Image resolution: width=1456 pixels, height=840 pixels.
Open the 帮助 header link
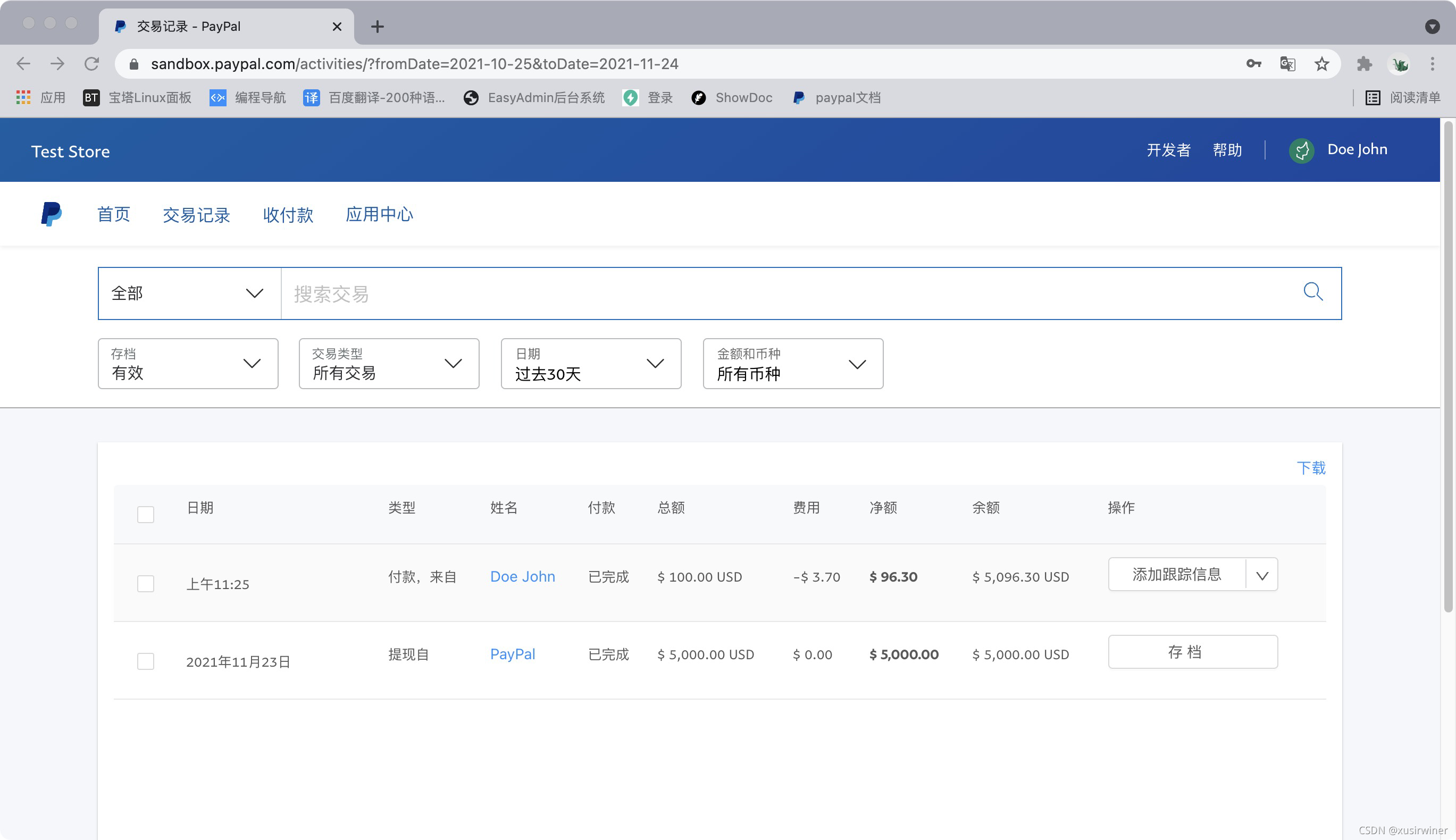1227,150
